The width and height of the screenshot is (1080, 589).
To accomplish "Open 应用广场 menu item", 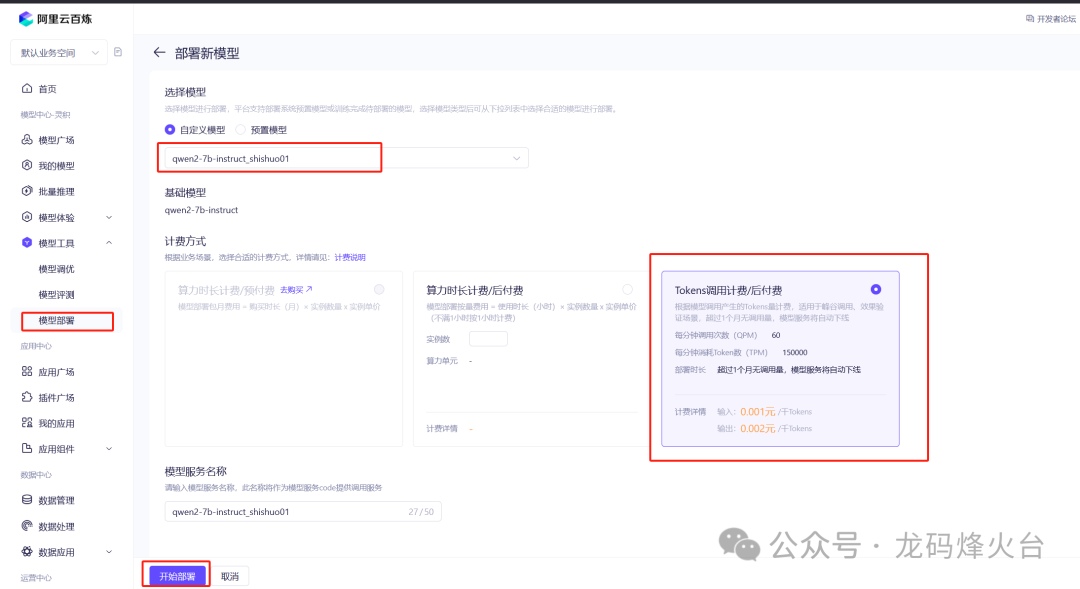I will [56, 372].
